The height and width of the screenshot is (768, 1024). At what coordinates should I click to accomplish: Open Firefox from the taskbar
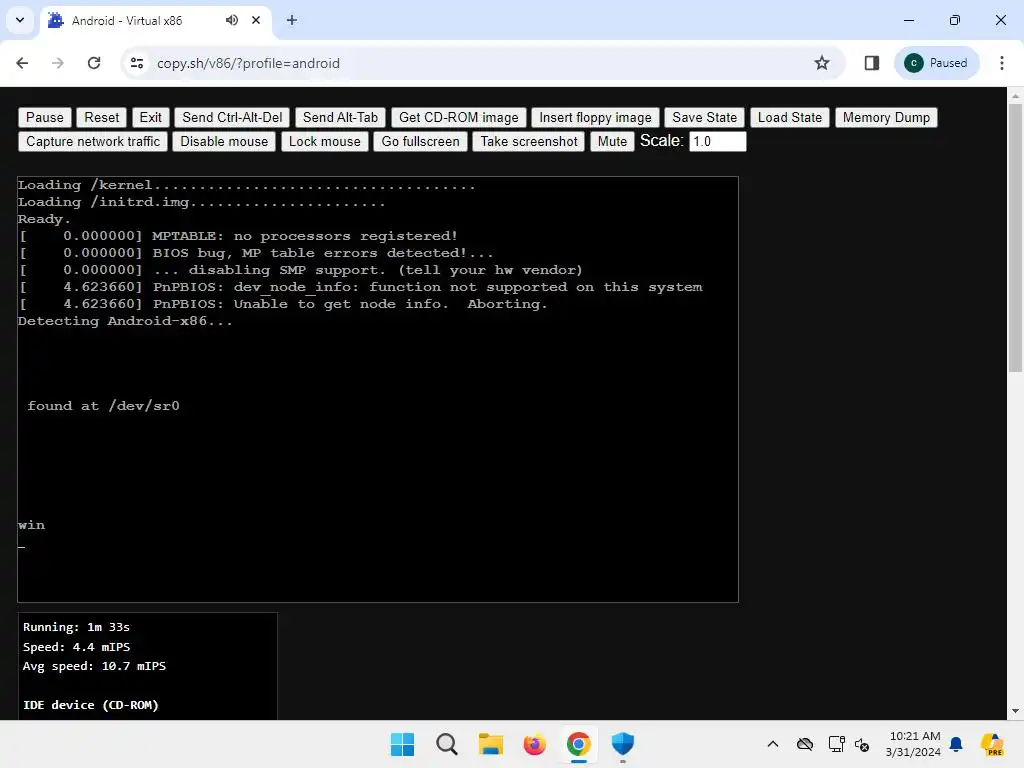(x=534, y=744)
